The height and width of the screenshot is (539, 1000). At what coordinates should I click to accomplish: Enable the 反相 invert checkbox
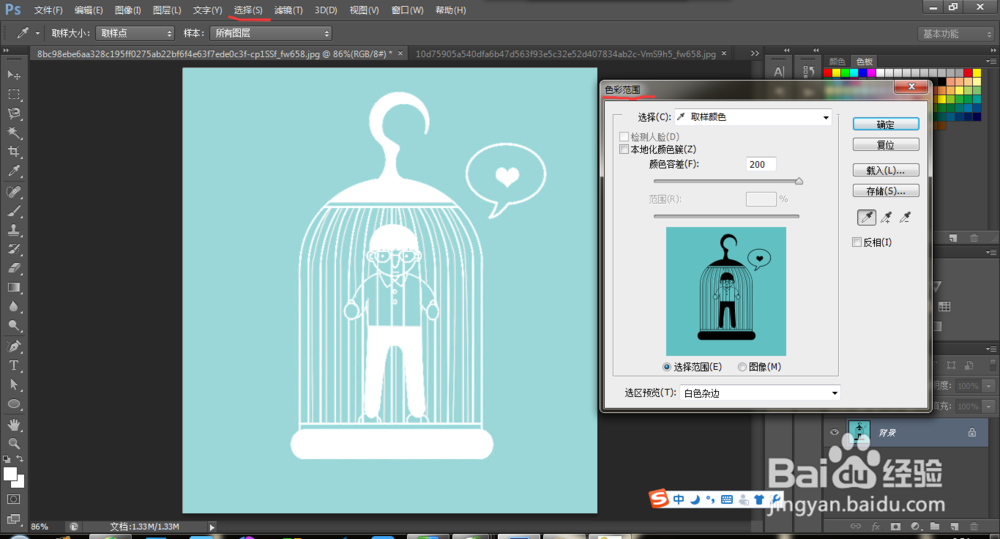[x=857, y=242]
